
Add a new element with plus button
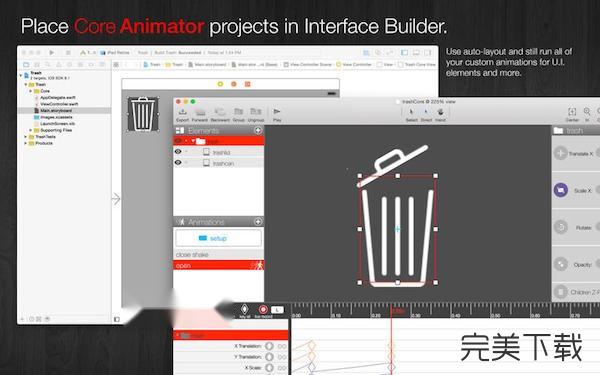coord(258,130)
